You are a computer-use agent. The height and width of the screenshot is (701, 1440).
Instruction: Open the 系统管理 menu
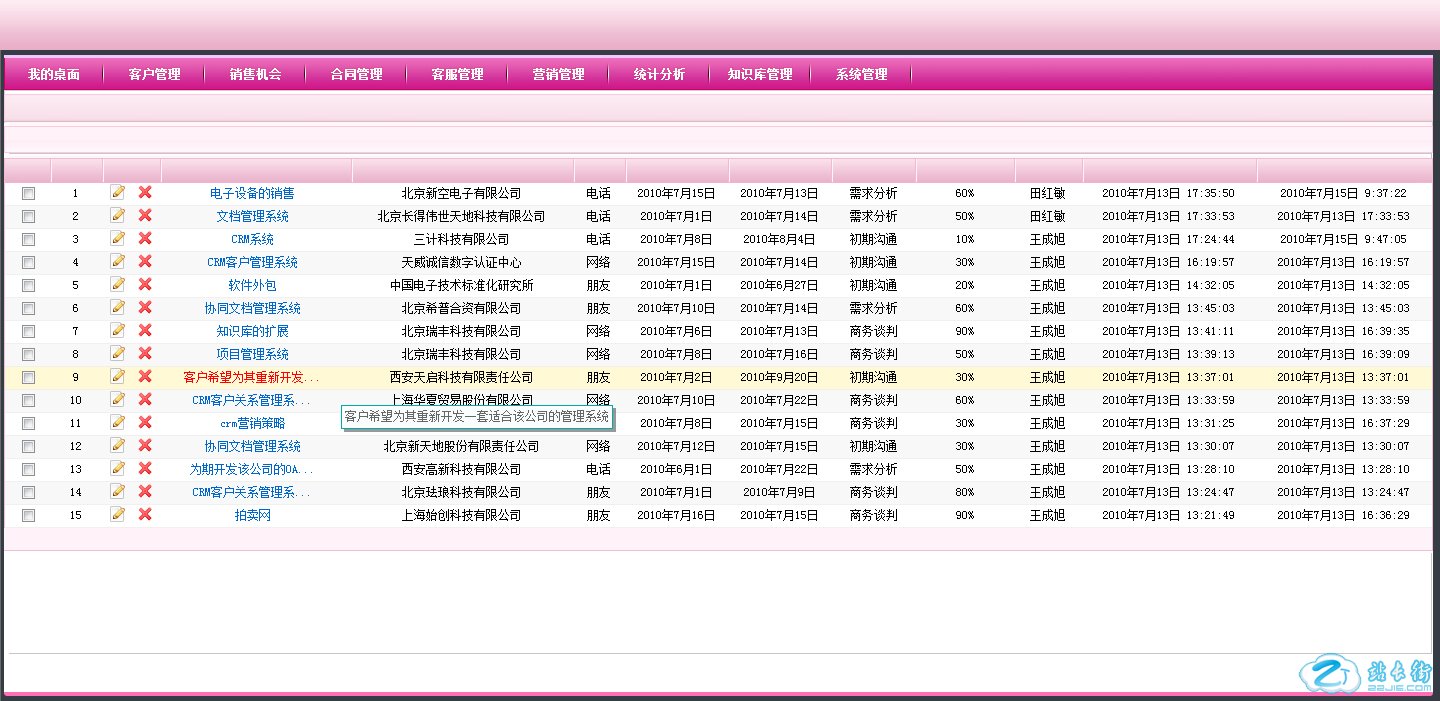(x=861, y=74)
